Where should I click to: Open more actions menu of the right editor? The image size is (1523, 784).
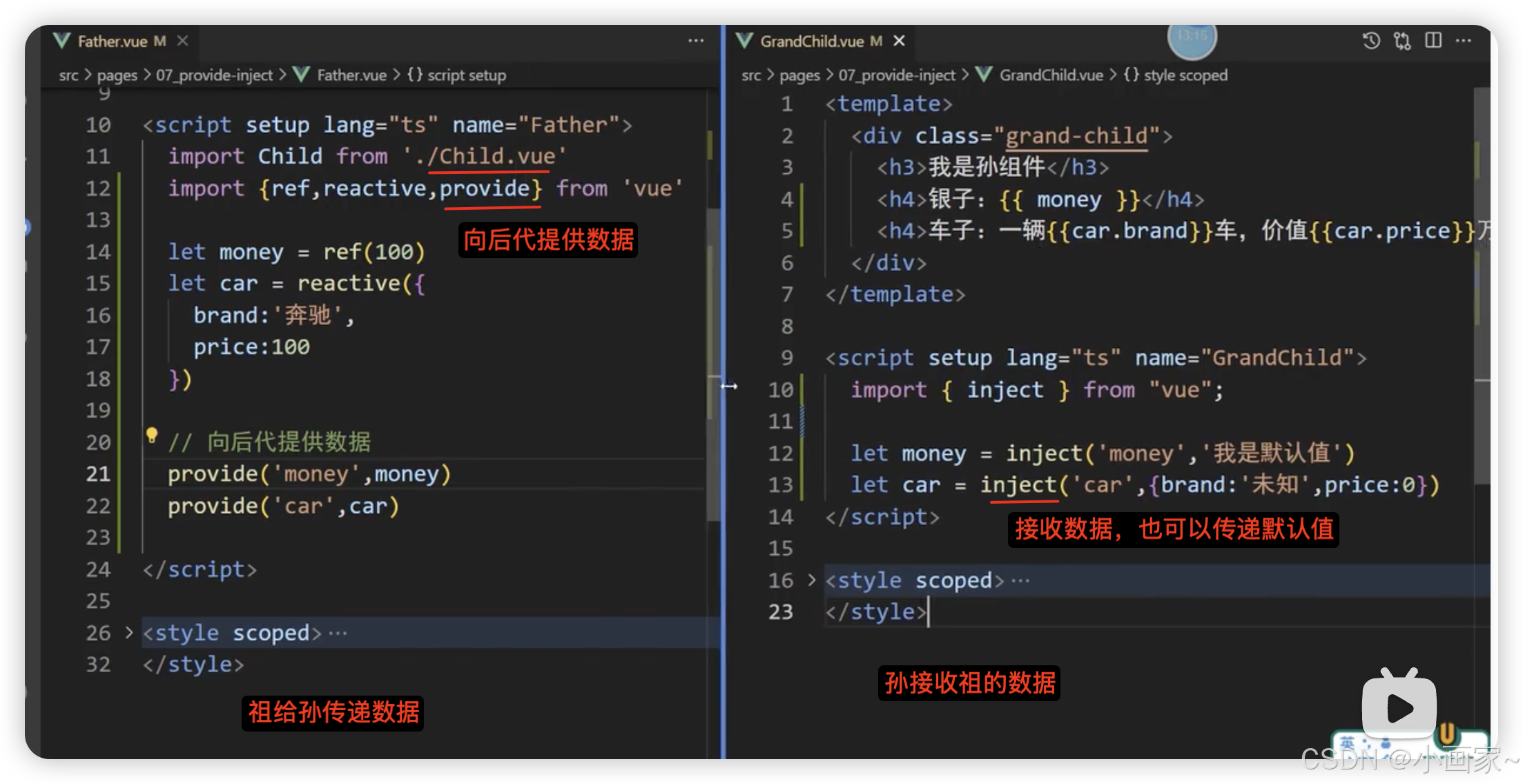1464,41
